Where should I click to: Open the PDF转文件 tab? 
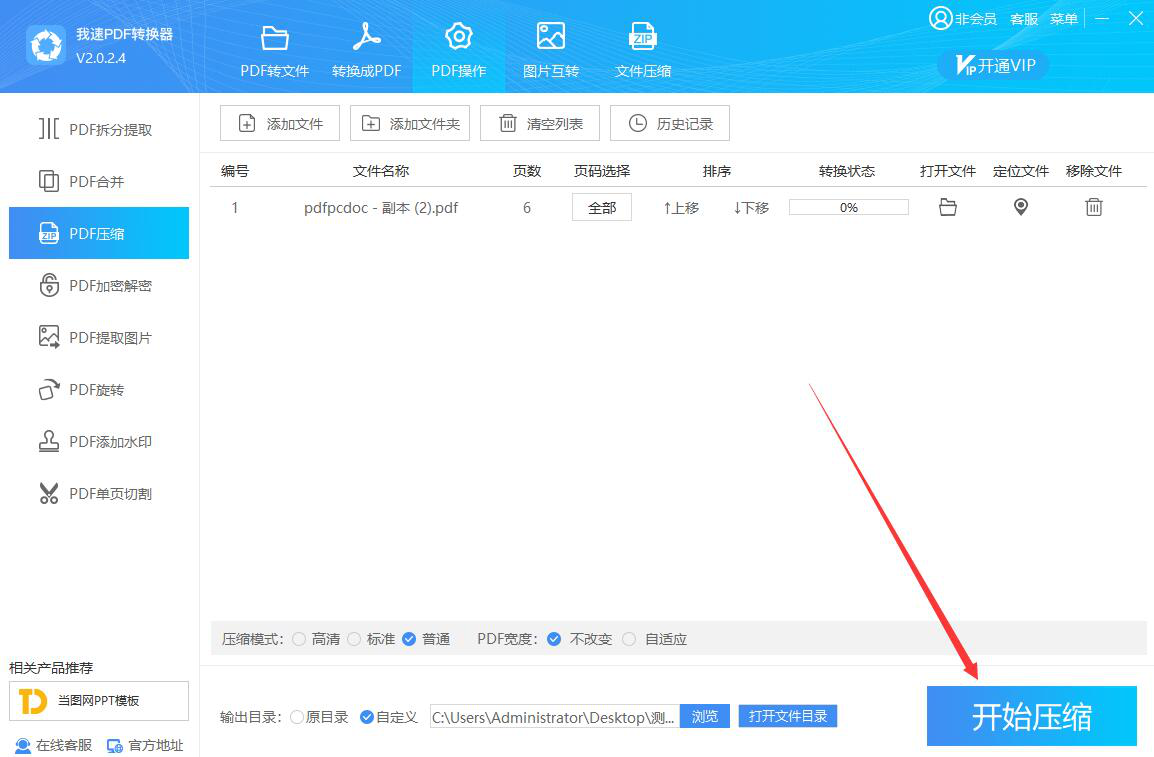point(275,51)
